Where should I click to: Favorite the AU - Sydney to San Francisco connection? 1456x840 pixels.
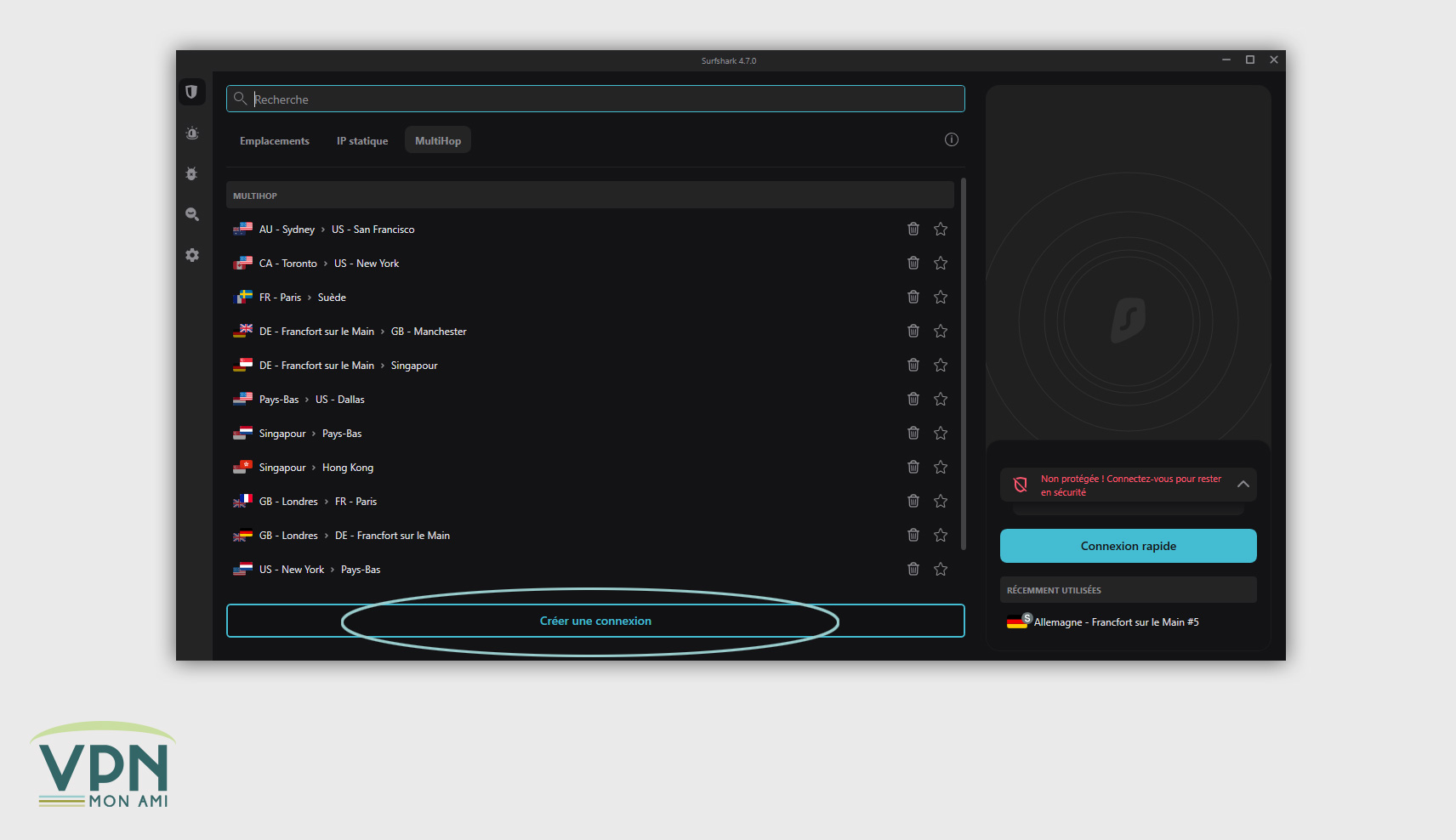point(941,229)
